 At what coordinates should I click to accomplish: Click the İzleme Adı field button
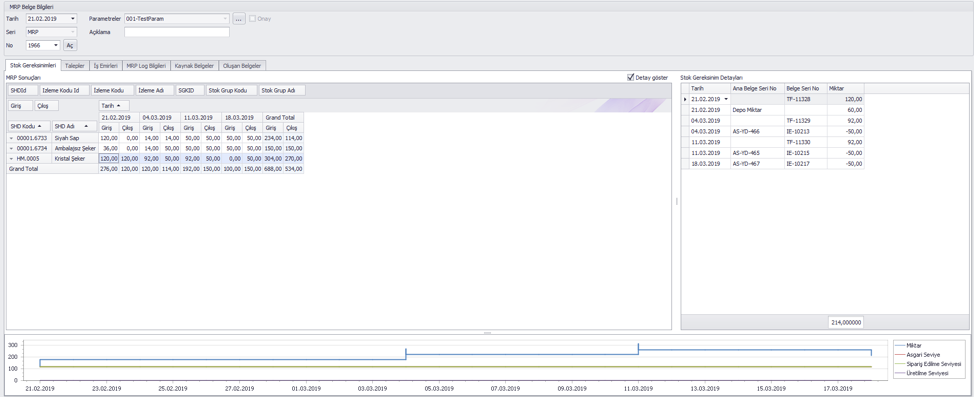pyautogui.click(x=155, y=91)
